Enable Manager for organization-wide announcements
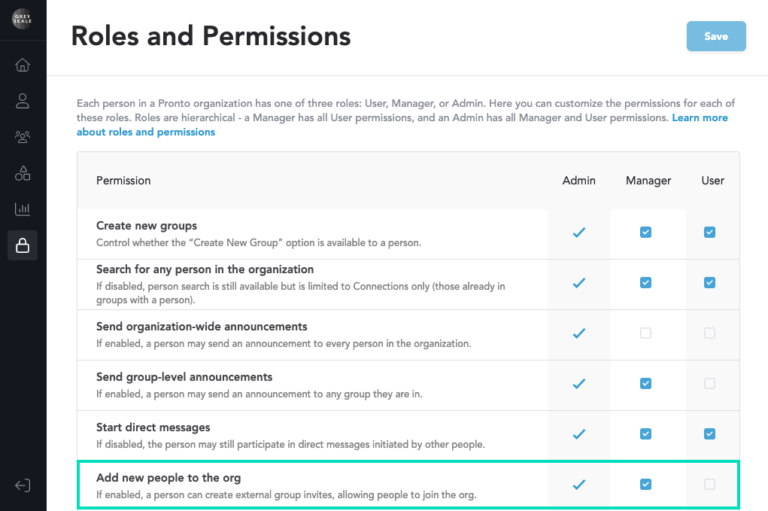Viewport: 768px width, 511px height. tap(646, 333)
